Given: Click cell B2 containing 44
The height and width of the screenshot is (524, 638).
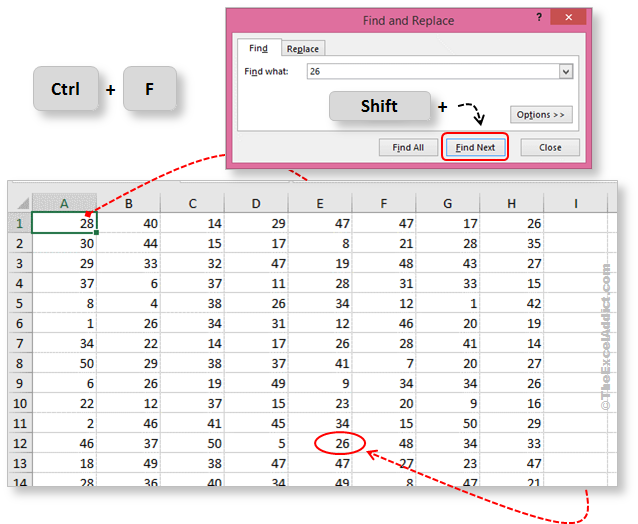Looking at the screenshot, I should point(129,243).
